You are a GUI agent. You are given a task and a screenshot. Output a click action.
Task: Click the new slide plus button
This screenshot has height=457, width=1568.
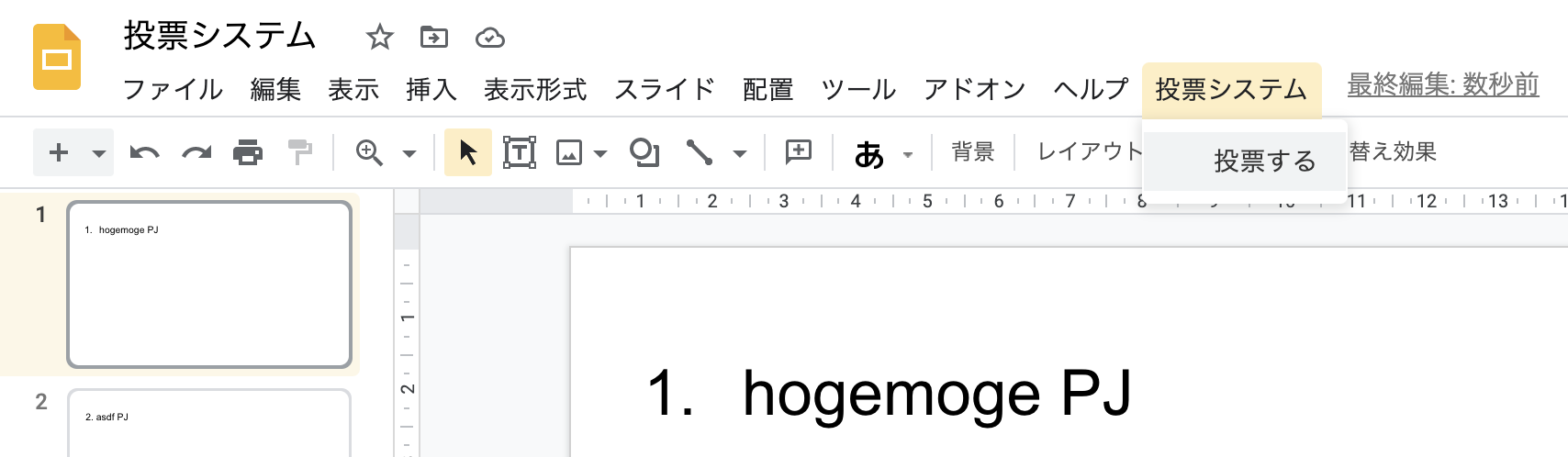pyautogui.click(x=59, y=152)
